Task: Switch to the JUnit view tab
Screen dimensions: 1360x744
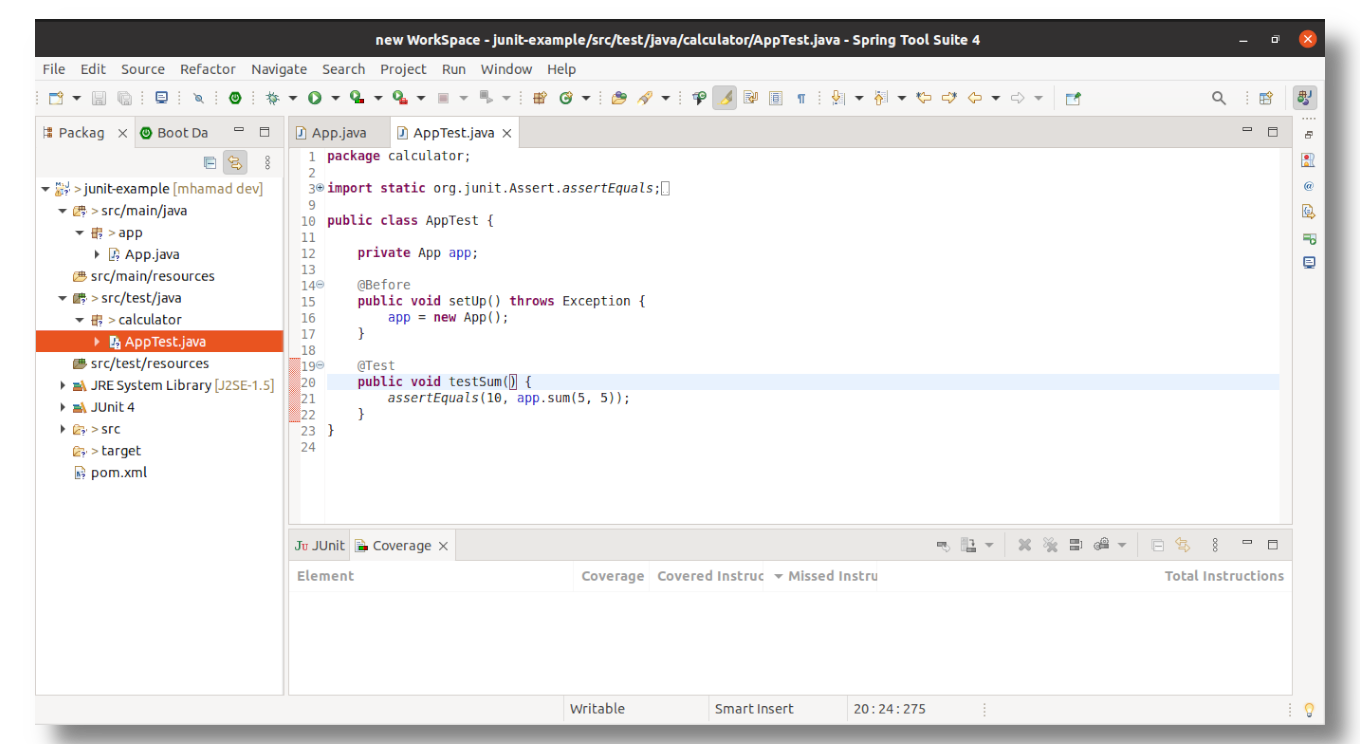Action: [319, 545]
